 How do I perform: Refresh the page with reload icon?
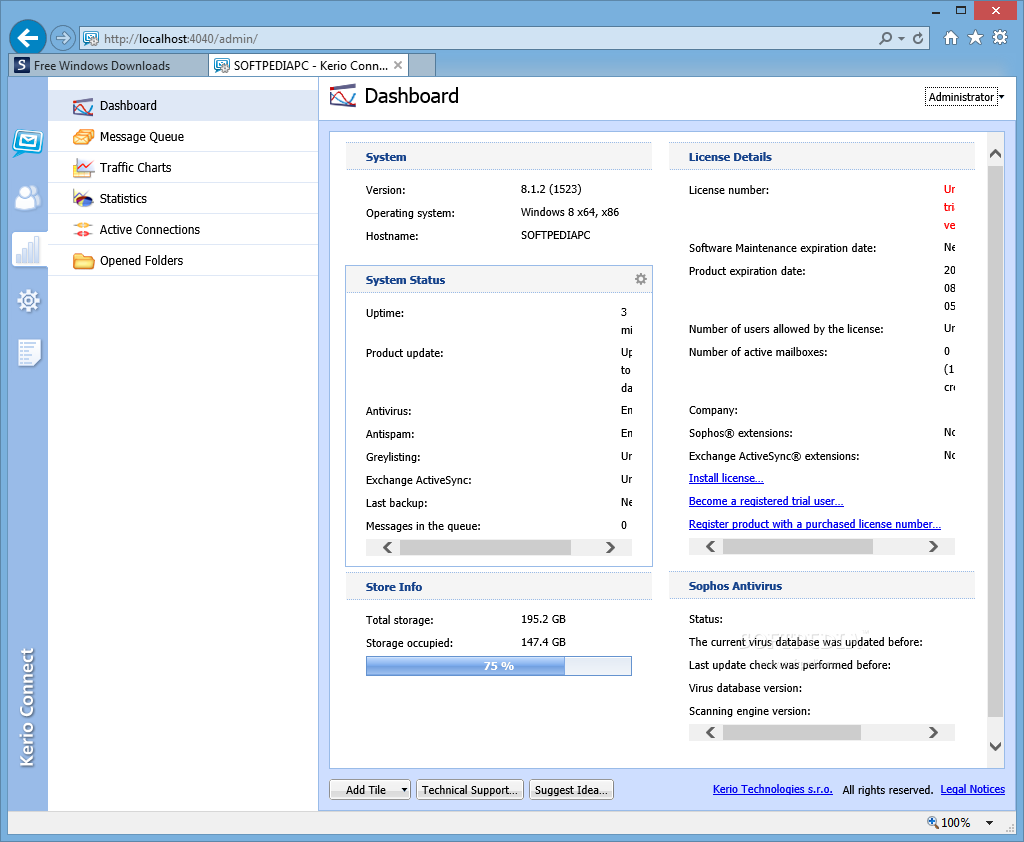918,38
